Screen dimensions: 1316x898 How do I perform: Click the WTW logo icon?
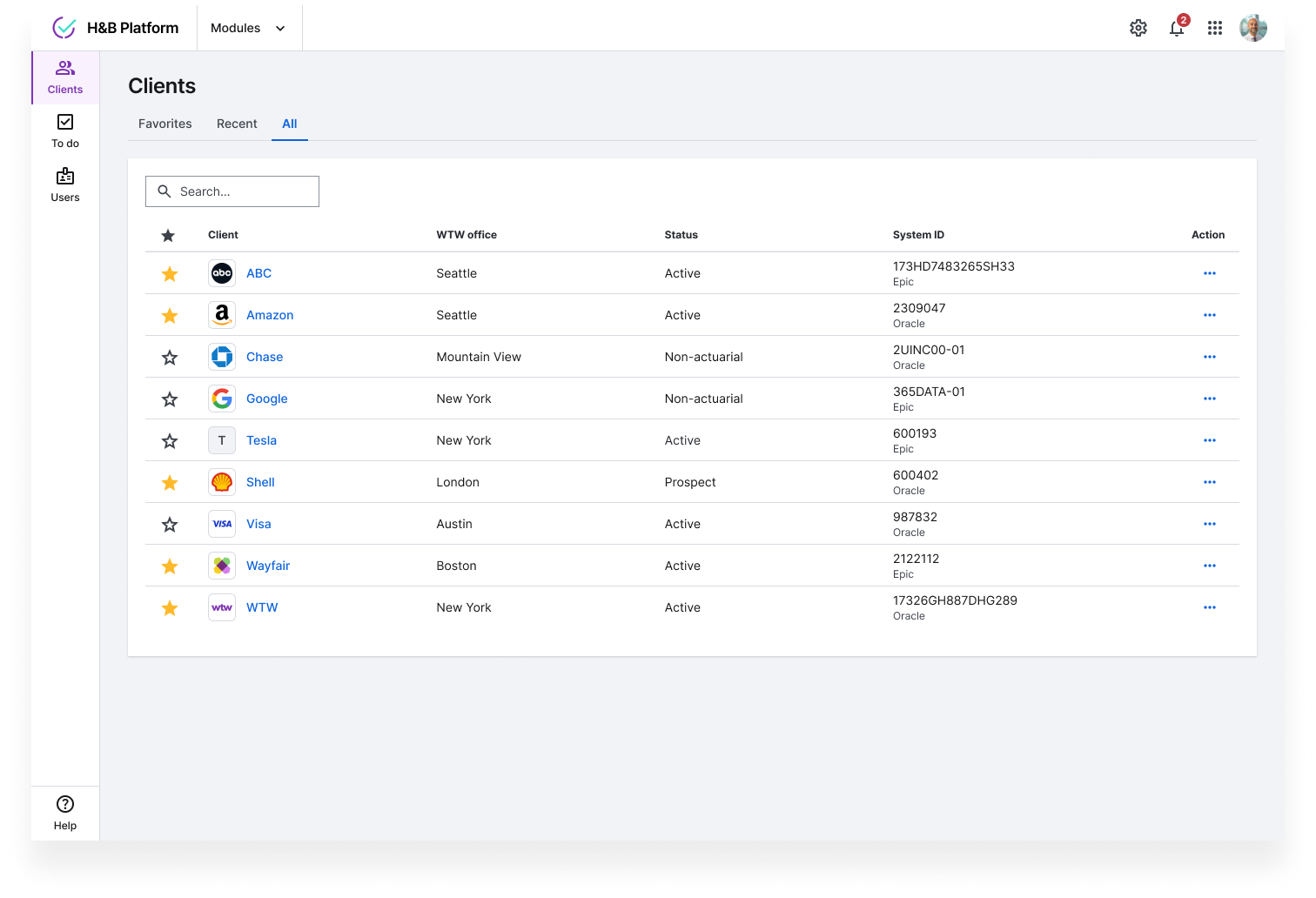222,607
